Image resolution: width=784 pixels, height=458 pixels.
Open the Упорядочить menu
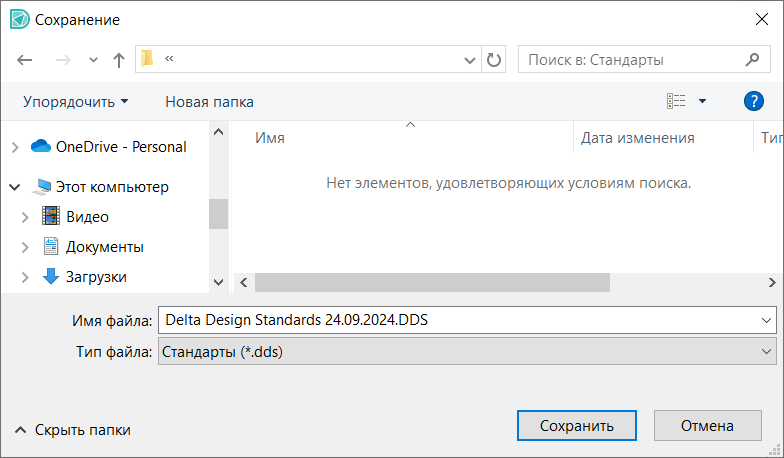(x=76, y=101)
